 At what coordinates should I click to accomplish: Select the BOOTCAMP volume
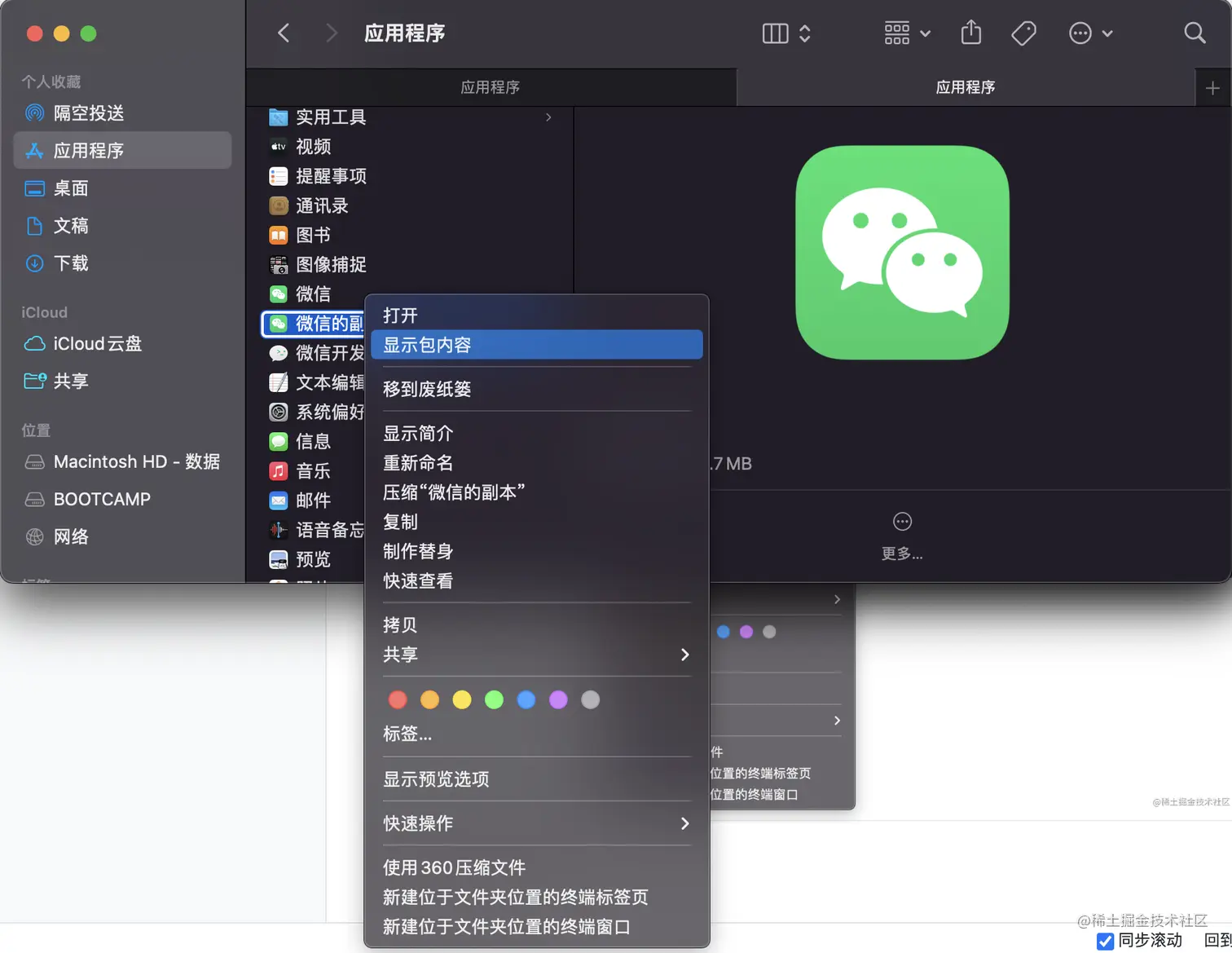123,500
